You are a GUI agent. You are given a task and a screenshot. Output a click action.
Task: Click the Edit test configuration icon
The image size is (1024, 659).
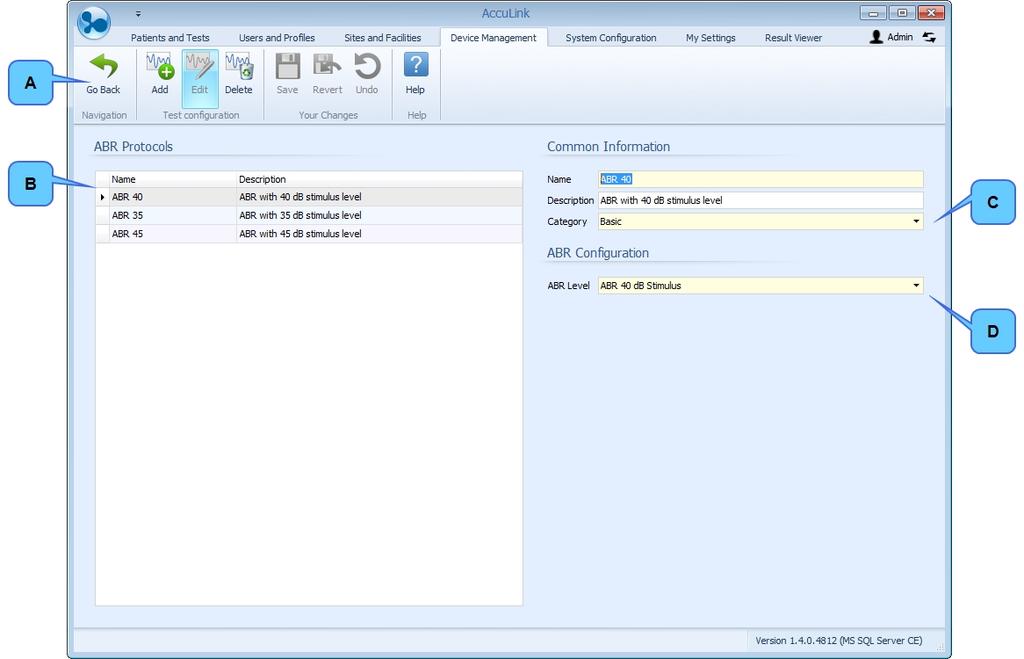coord(199,66)
